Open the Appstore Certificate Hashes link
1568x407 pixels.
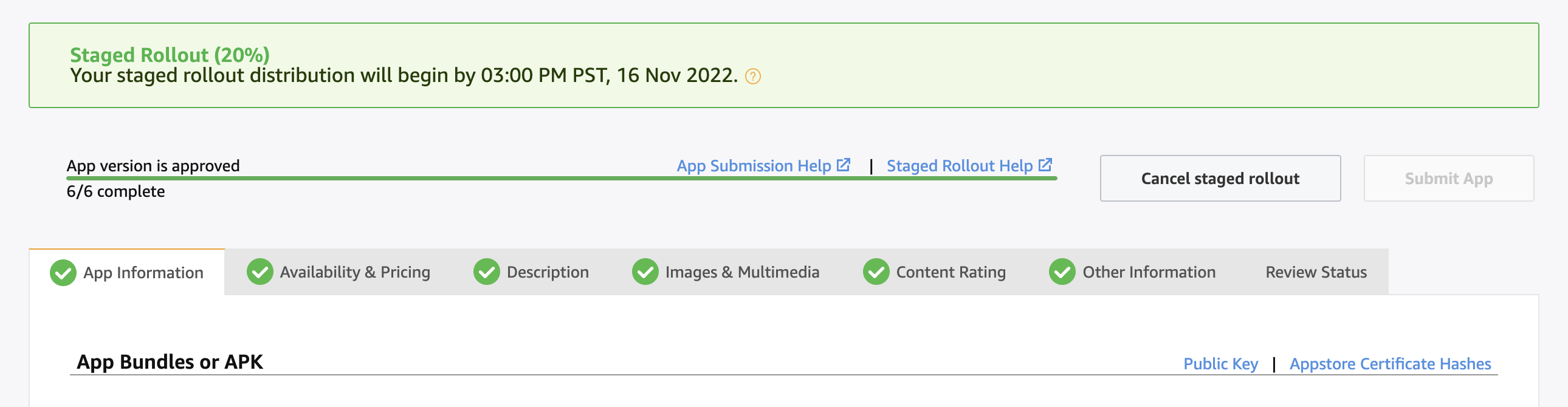(1390, 364)
